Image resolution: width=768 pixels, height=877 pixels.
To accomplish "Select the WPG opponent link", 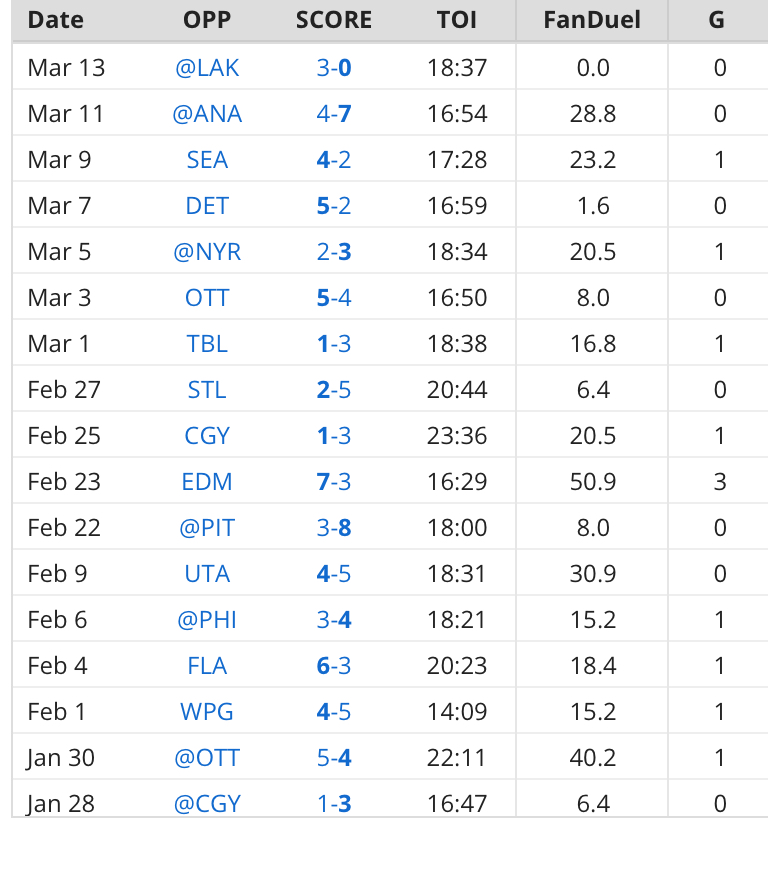I will pyautogui.click(x=207, y=712).
